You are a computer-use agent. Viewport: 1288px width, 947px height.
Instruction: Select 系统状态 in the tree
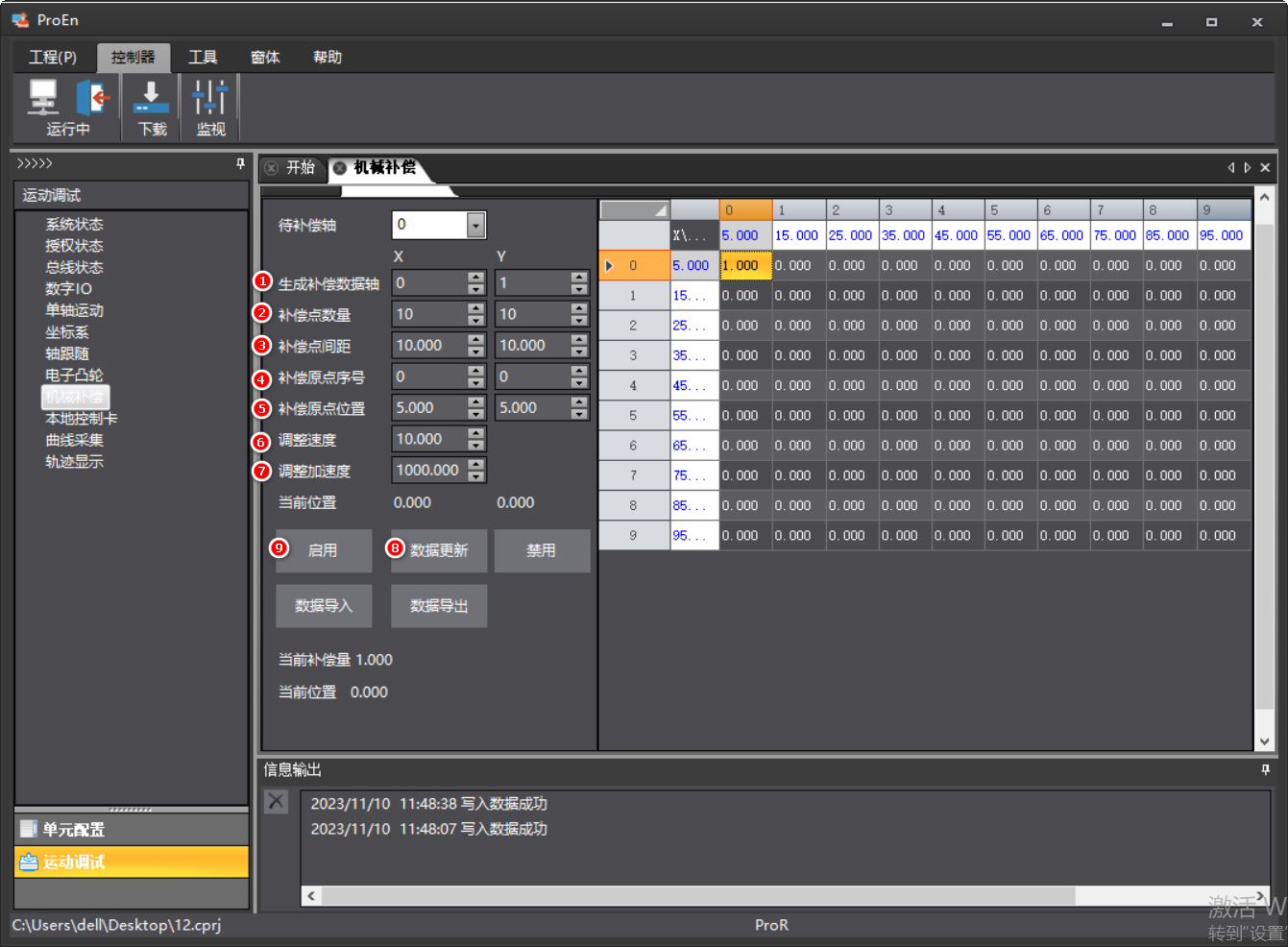click(74, 225)
